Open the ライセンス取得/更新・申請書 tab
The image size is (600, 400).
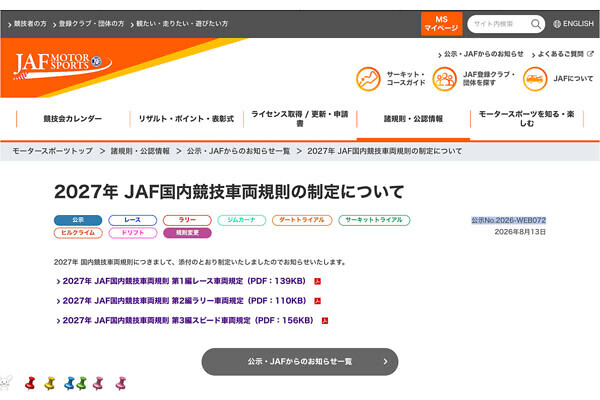300,119
